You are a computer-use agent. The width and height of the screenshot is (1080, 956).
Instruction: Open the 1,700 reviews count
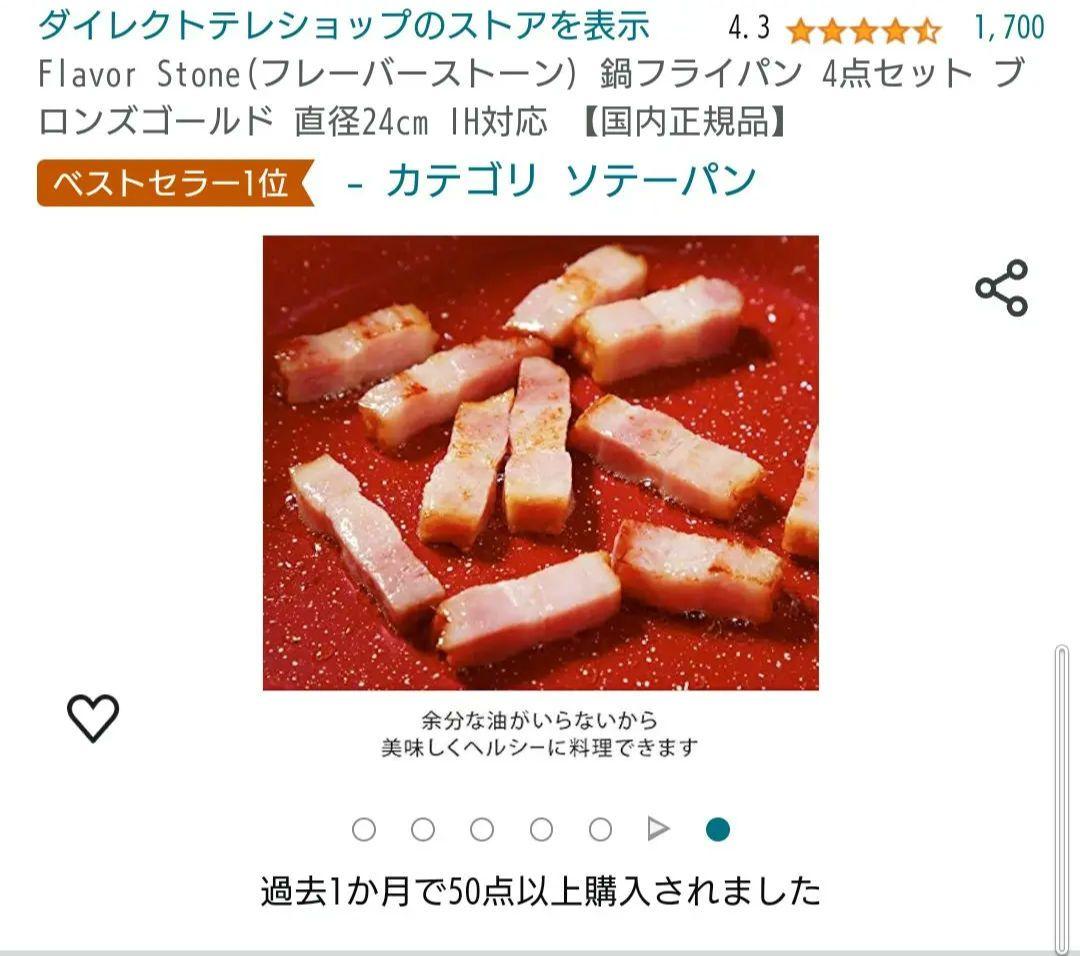click(x=1009, y=28)
